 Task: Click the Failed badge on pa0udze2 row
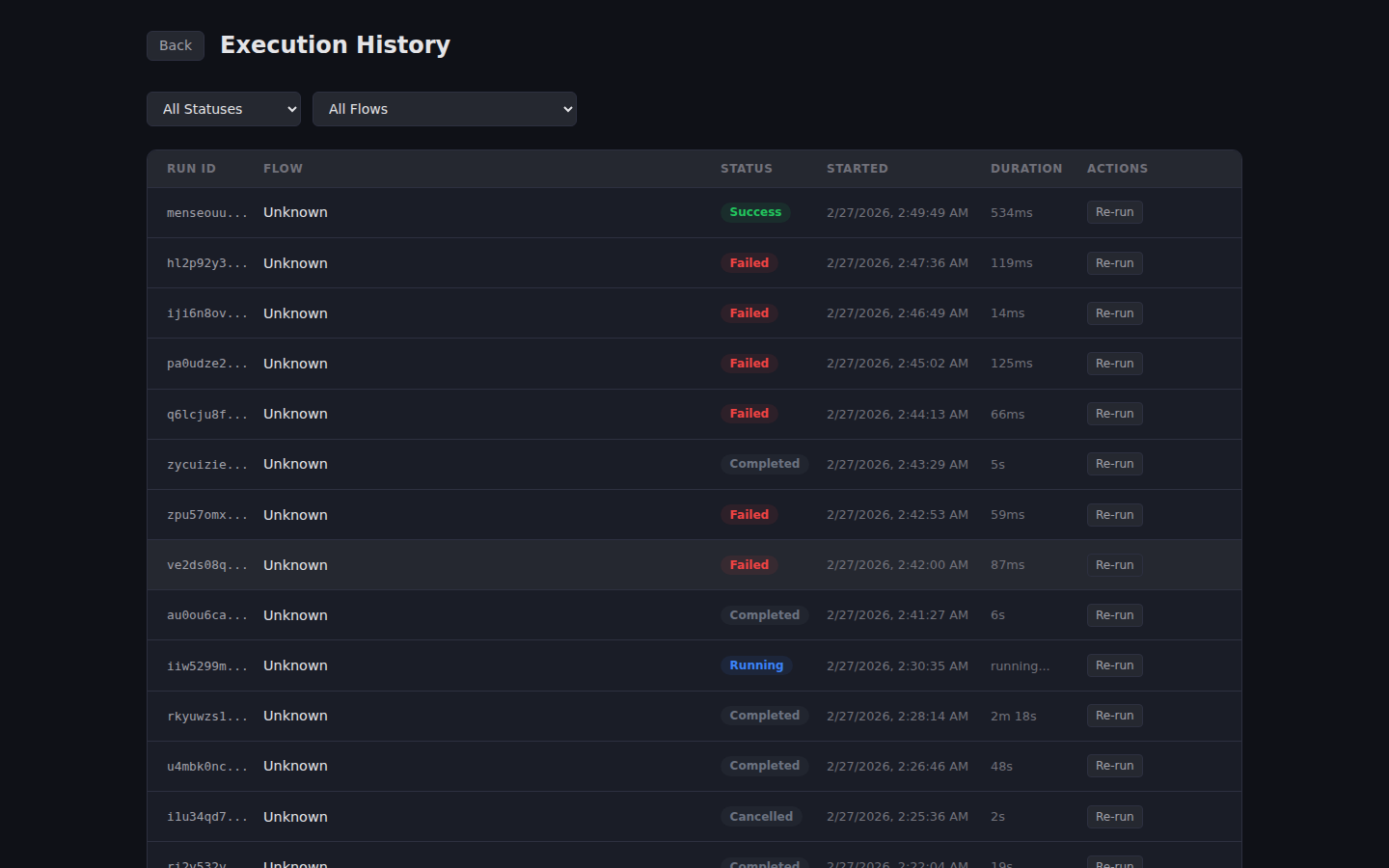pos(749,363)
